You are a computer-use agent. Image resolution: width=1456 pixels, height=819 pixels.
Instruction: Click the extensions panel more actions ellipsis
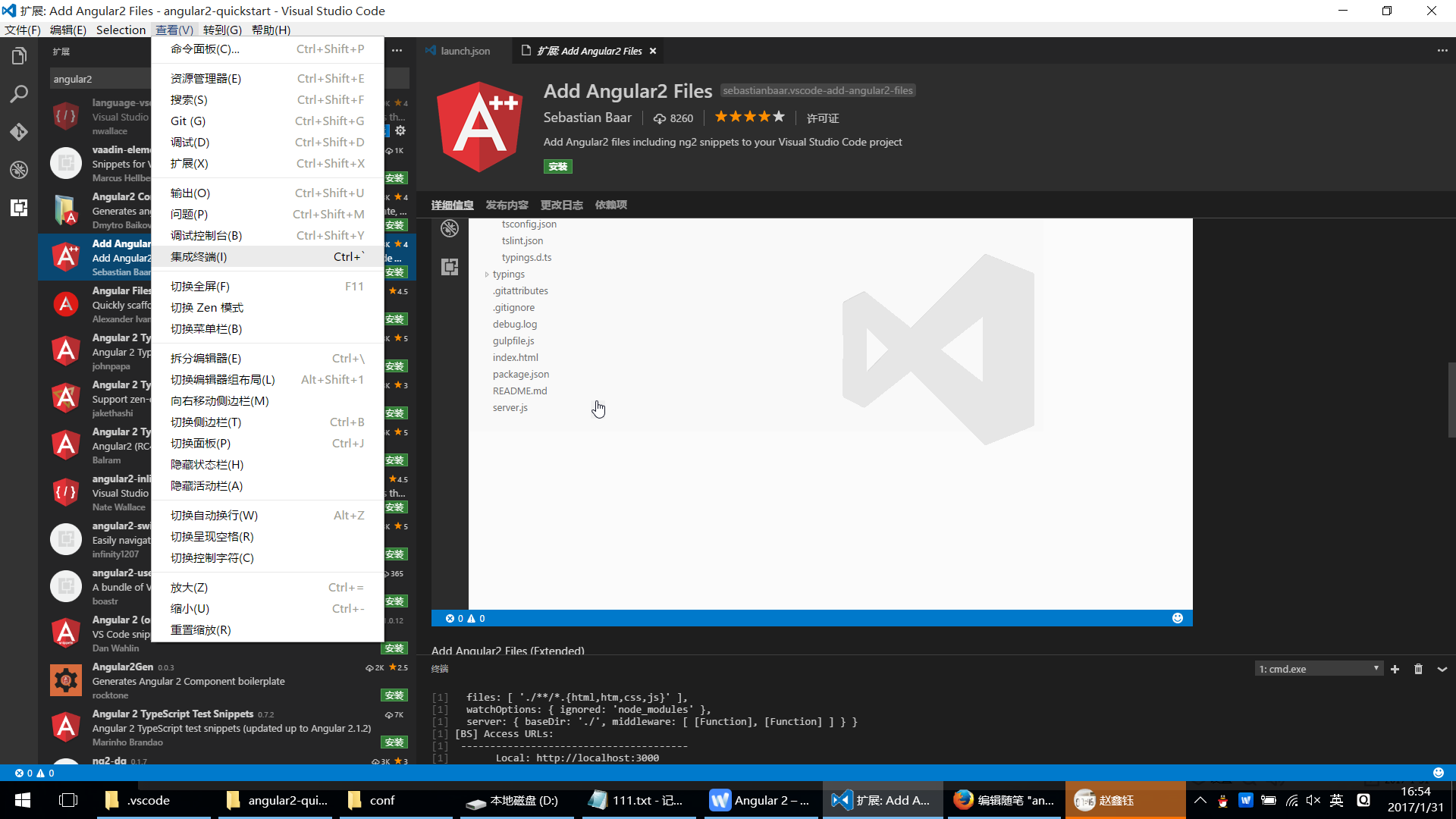397,51
